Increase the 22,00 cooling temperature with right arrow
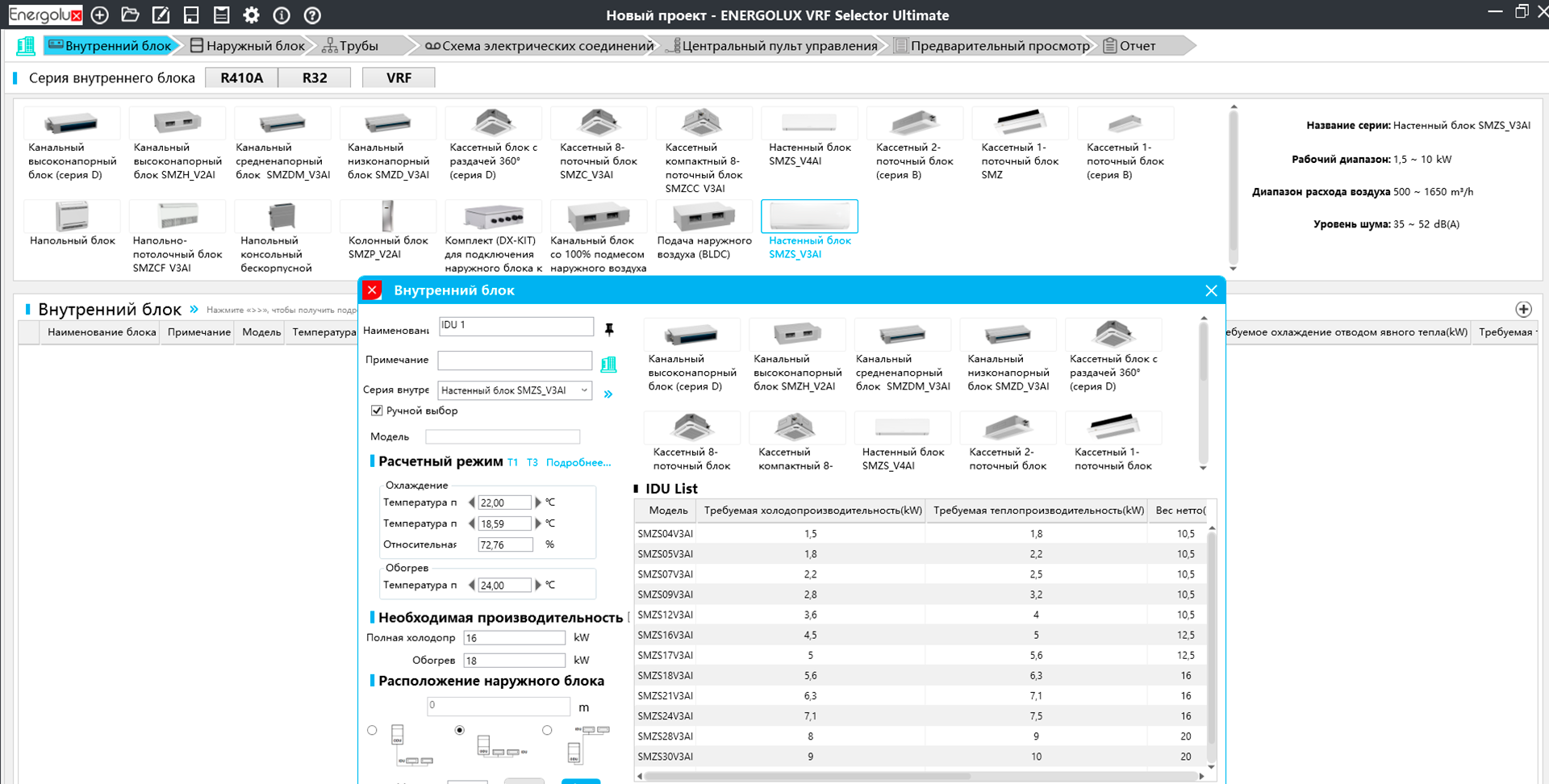The width and height of the screenshot is (1549, 784). pos(538,503)
